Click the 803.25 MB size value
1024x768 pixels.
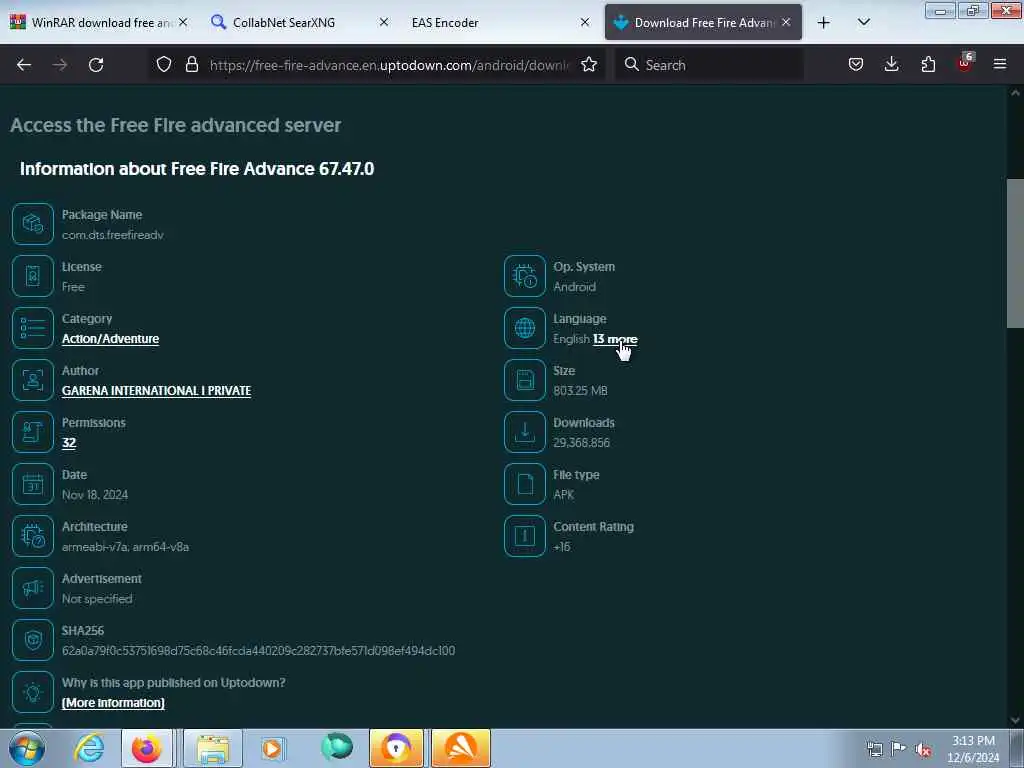(x=580, y=391)
